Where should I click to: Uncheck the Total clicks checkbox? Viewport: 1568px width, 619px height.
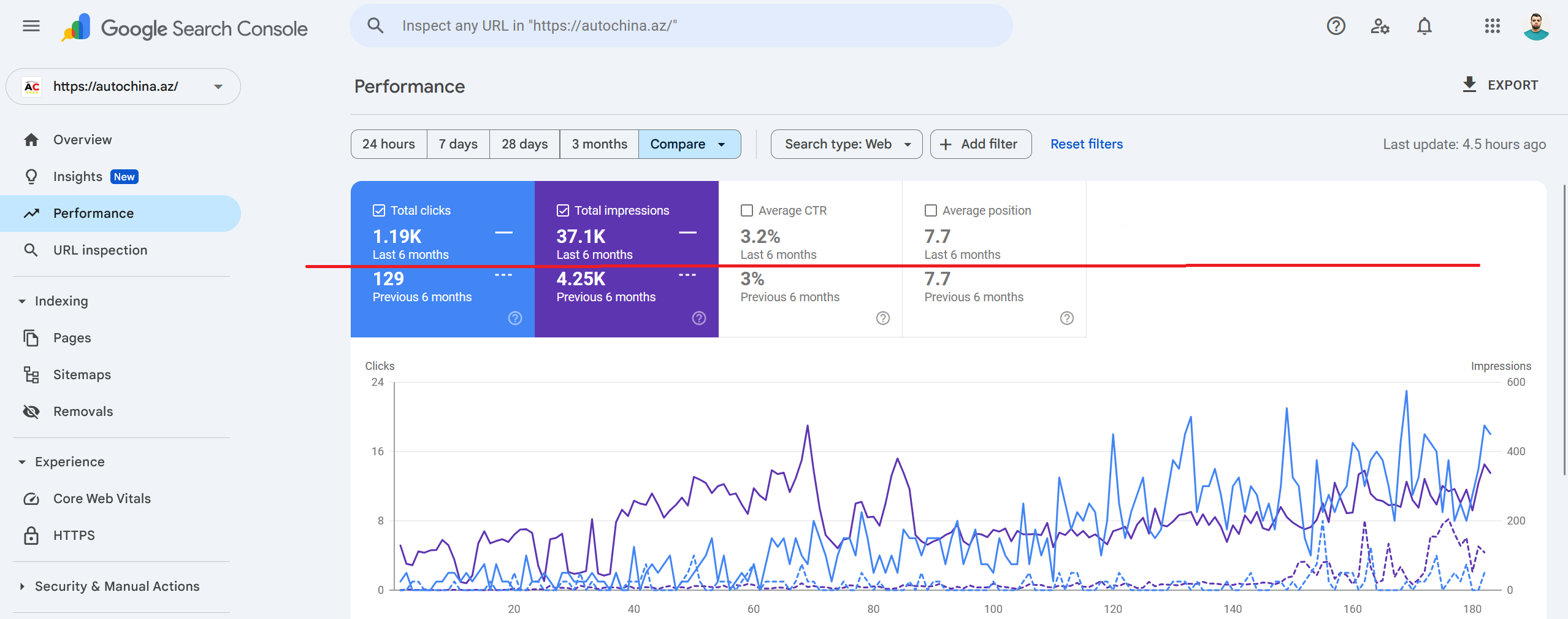point(379,210)
